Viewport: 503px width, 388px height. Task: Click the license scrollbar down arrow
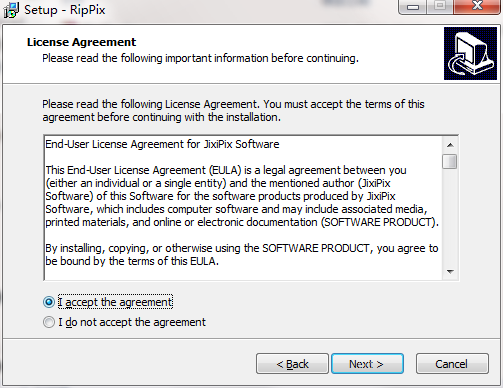click(450, 272)
